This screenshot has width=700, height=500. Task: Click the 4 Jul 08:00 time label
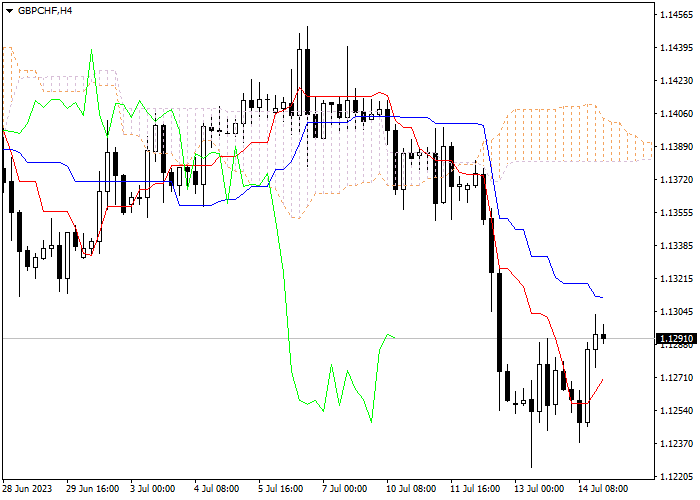click(x=217, y=488)
